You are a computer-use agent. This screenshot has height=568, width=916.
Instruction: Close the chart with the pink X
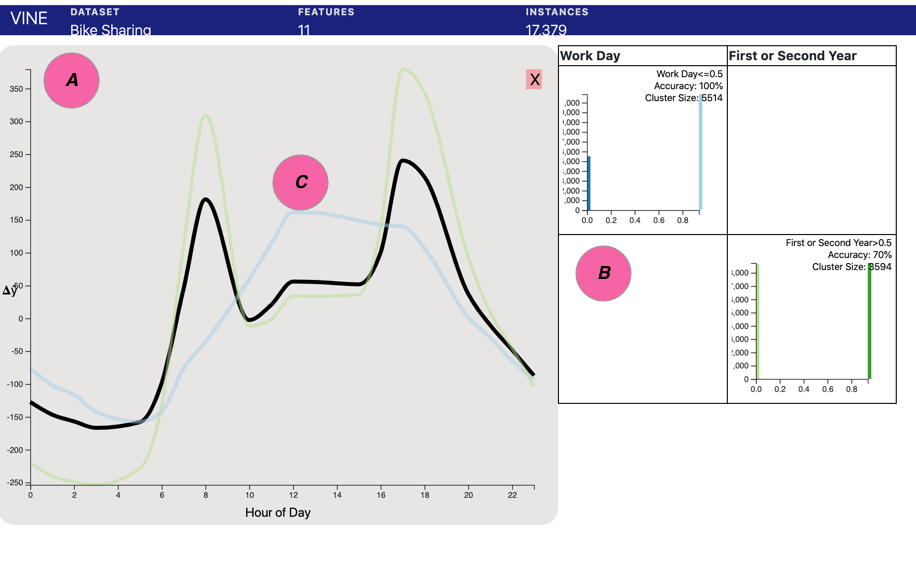[x=534, y=79]
